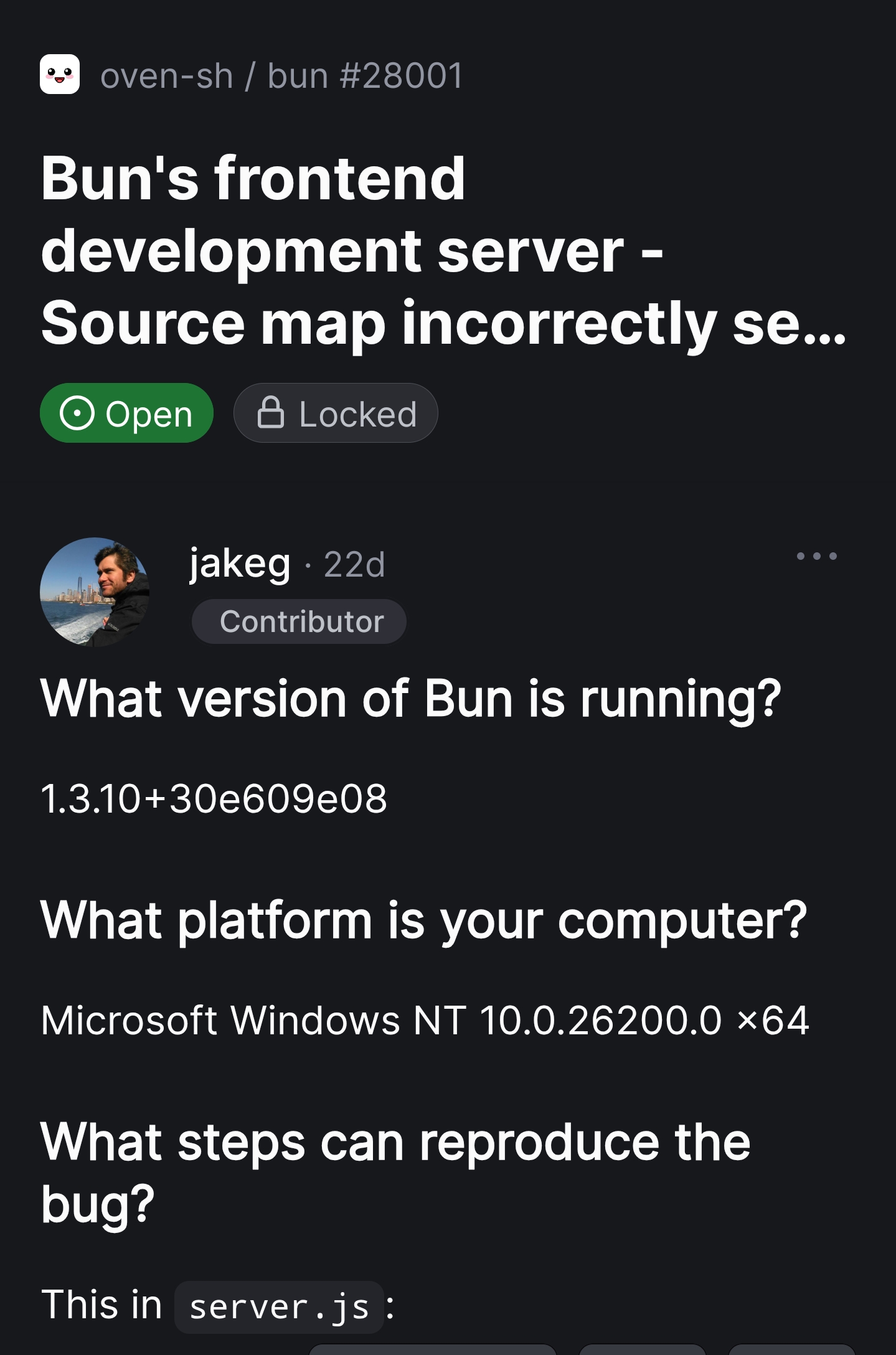Select the Contributor badge pill

pos(298,620)
